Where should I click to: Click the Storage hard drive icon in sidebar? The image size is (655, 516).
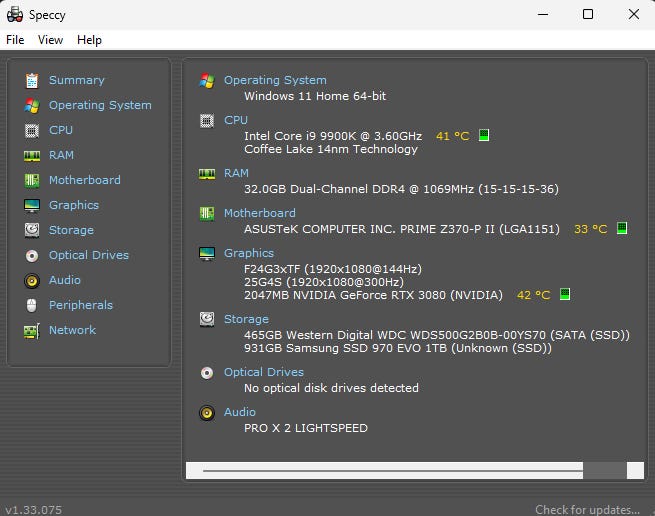click(x=32, y=230)
